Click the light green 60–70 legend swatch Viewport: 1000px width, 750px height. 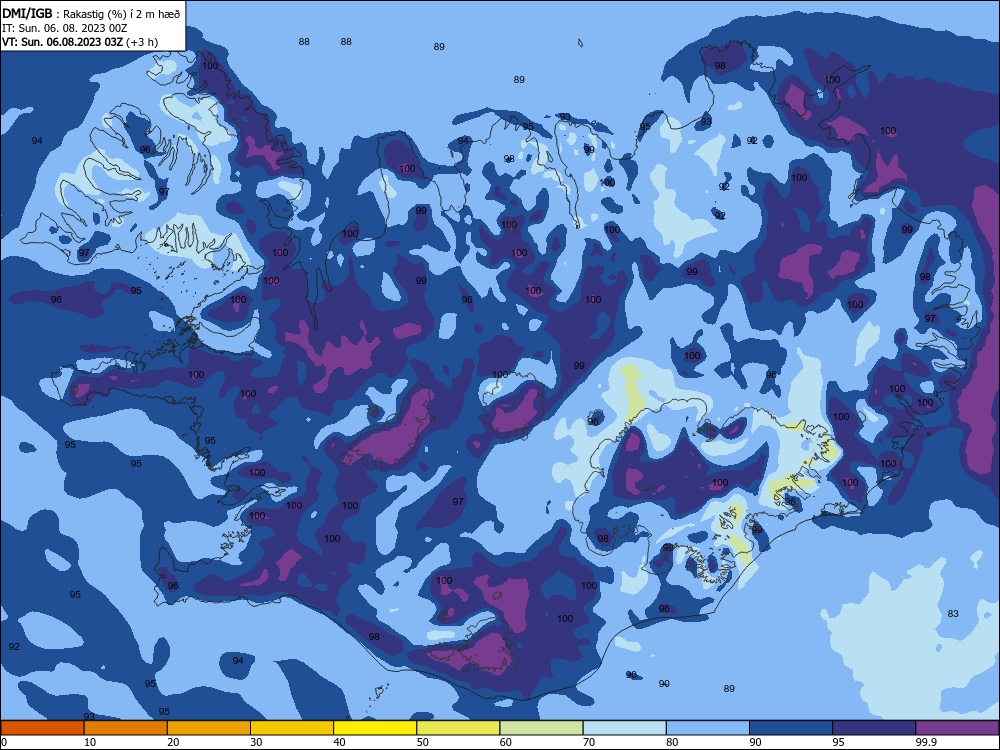click(x=541, y=728)
